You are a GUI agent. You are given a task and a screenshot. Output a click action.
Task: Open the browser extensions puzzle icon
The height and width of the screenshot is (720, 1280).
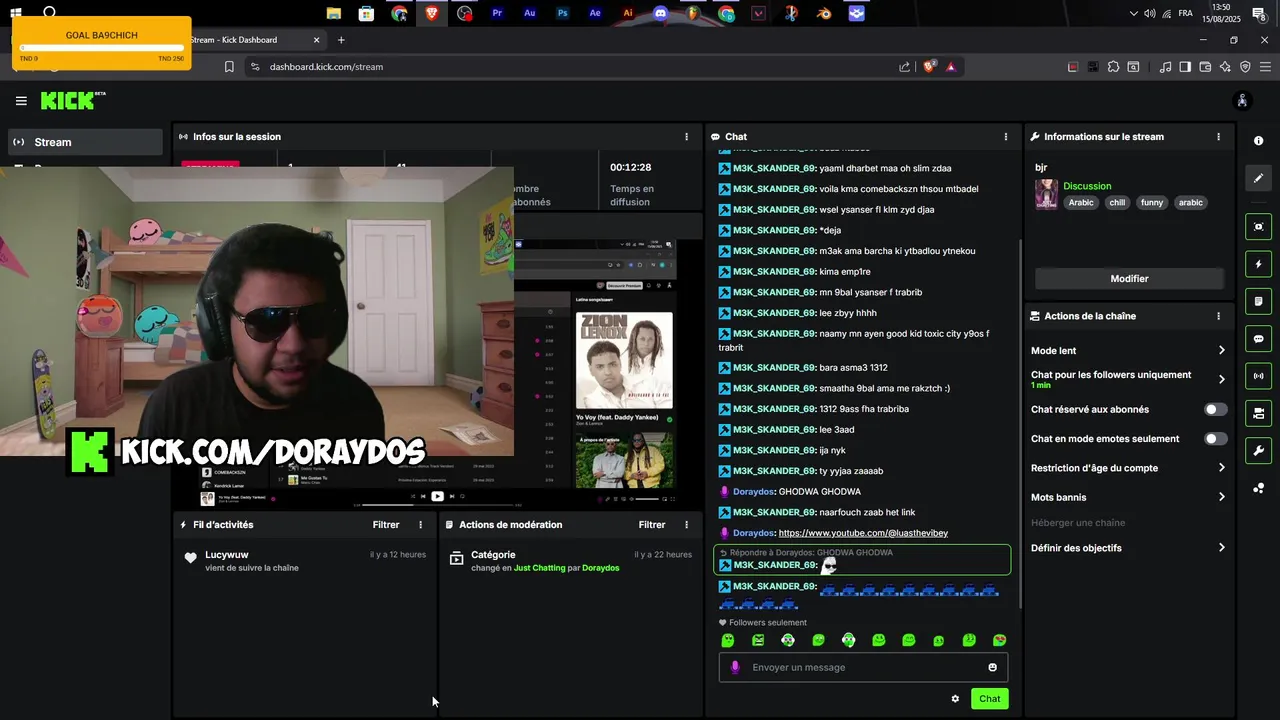[x=1113, y=67]
